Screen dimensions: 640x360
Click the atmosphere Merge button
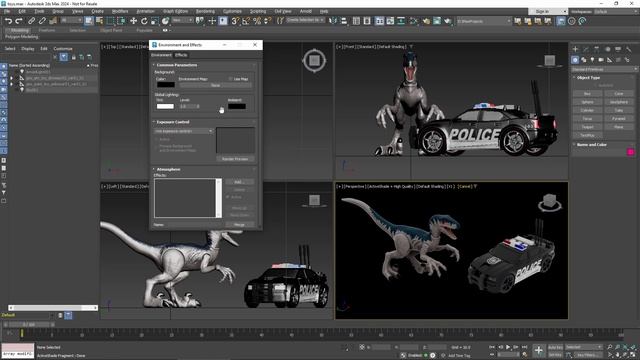pos(239,224)
